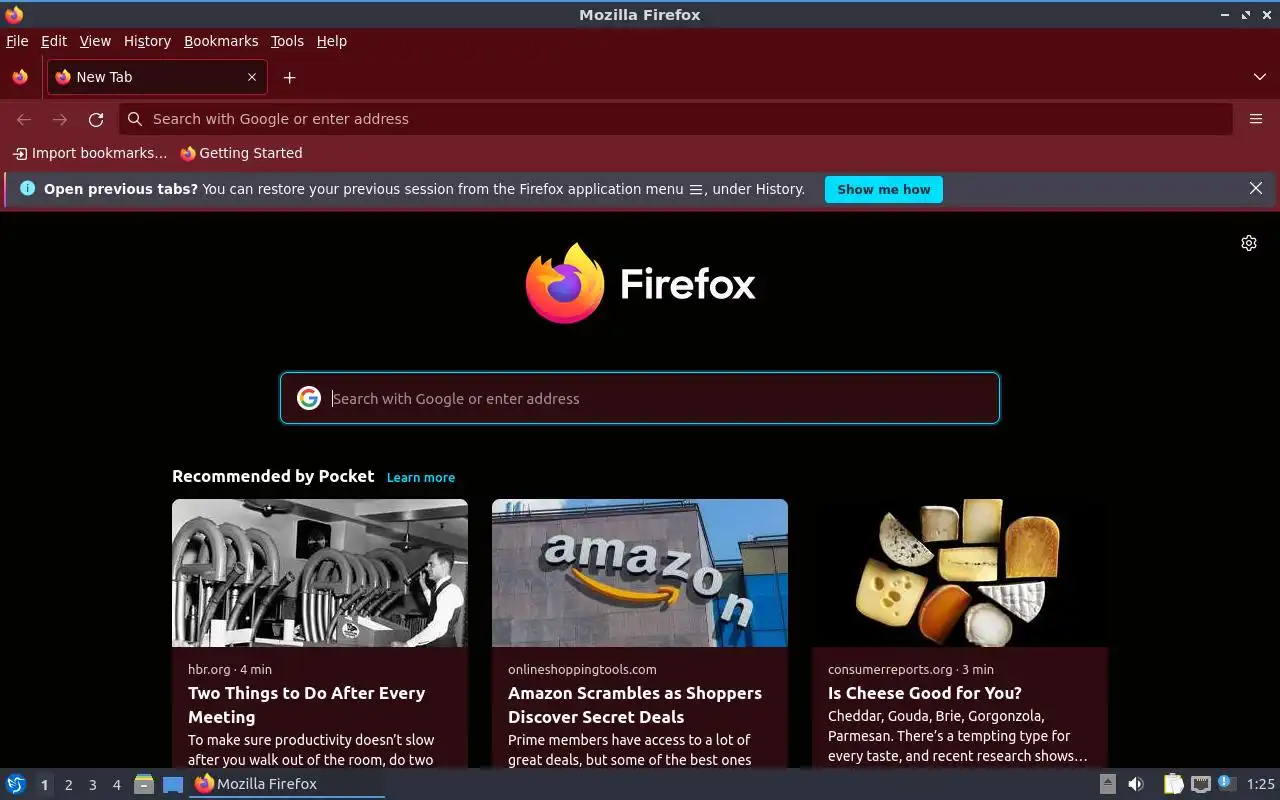Click hbr.org · 4 min source text
This screenshot has width=1280, height=800.
click(x=230, y=669)
